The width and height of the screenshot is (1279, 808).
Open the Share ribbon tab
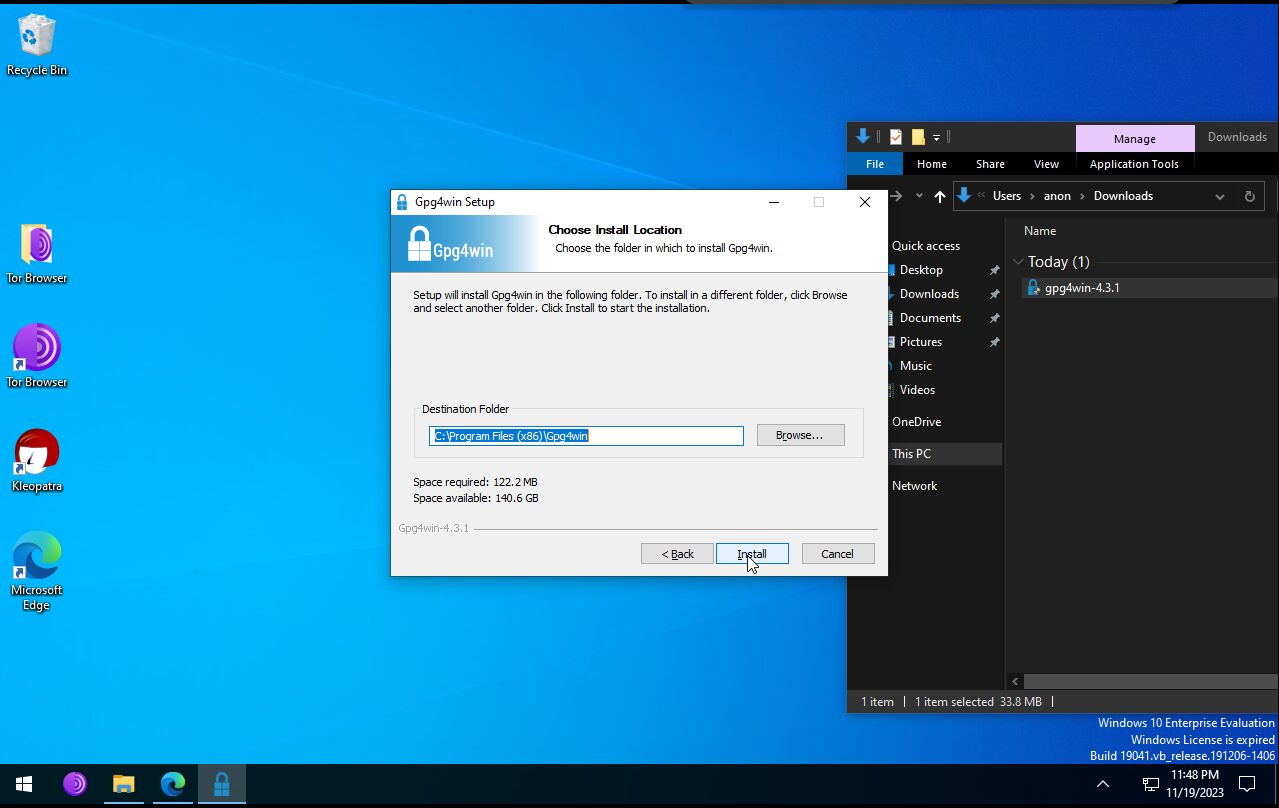click(990, 164)
